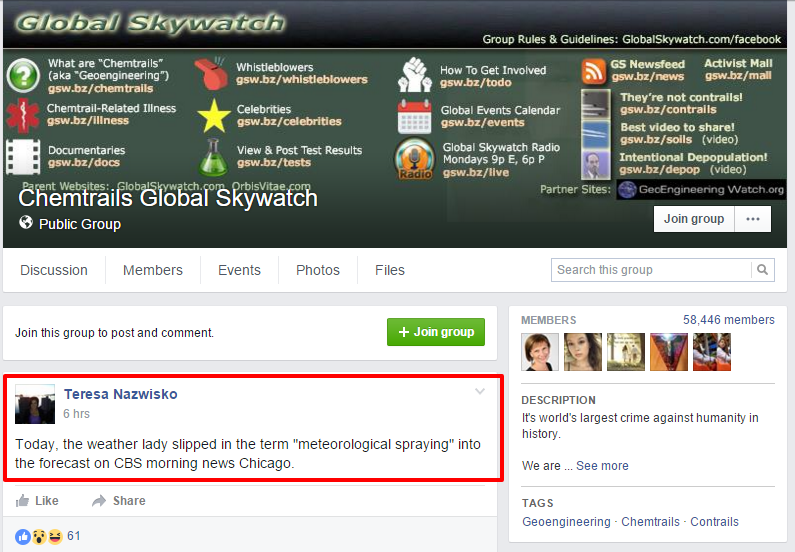
Task: Open the third member photo of a couple outdoors
Action: [626, 352]
